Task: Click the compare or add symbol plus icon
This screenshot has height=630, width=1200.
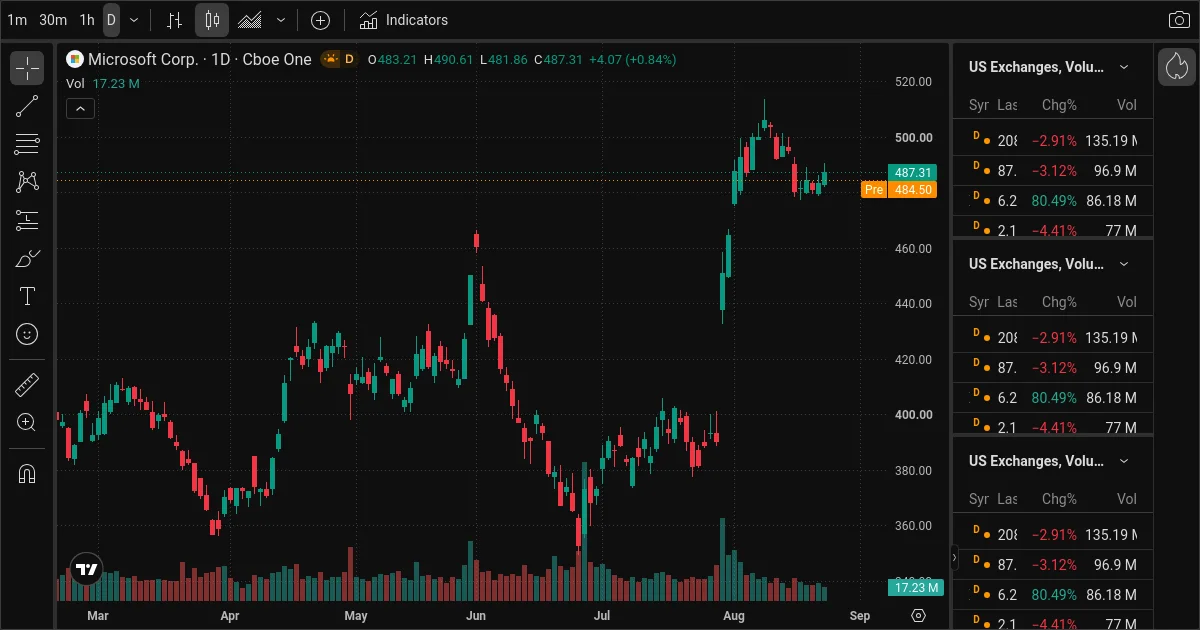Action: [320, 20]
